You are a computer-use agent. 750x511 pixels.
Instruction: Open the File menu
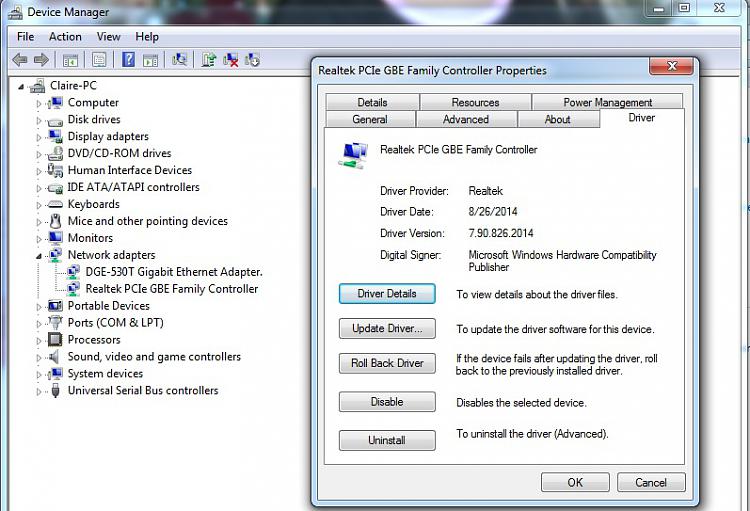pos(25,37)
